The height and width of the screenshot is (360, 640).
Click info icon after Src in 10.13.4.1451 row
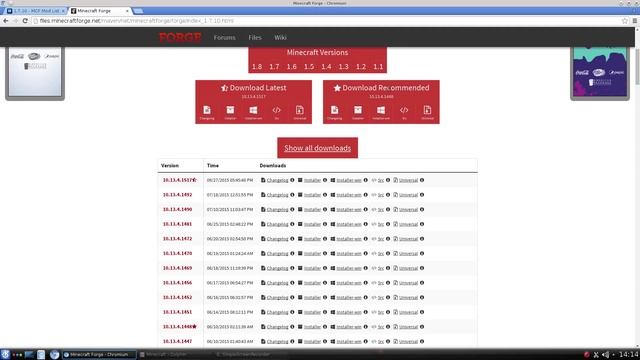[388, 312]
